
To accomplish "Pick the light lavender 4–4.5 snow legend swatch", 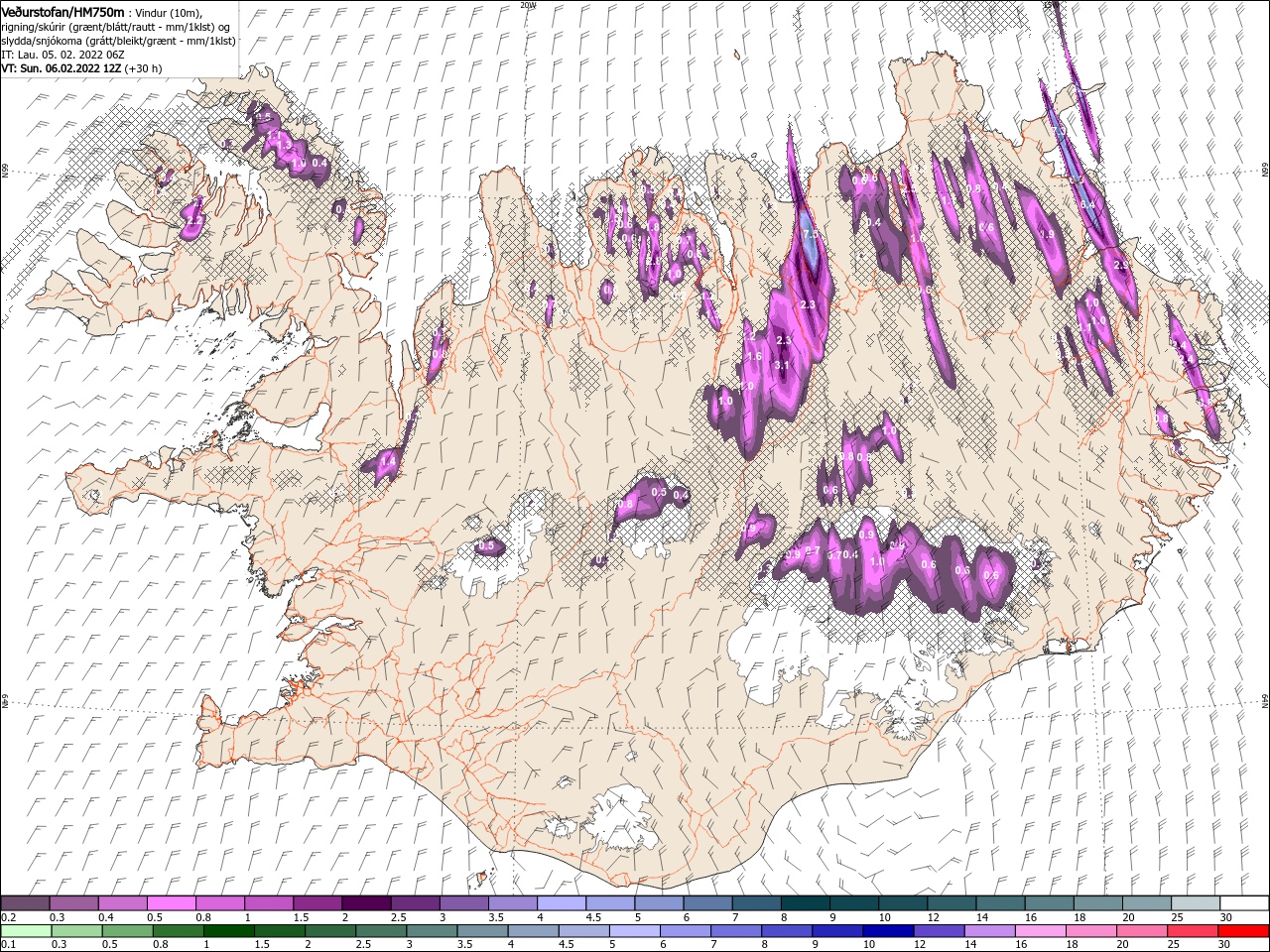I will coord(562,903).
